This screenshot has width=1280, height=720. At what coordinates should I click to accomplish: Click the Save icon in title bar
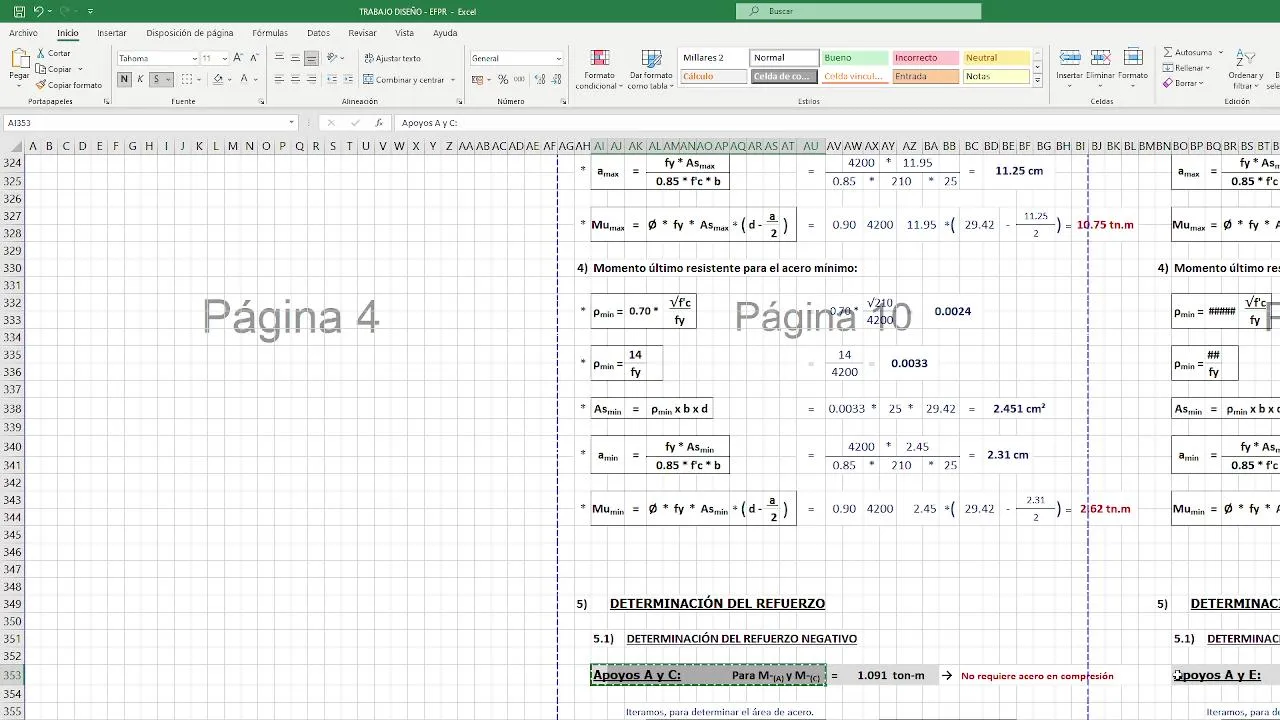[19, 11]
